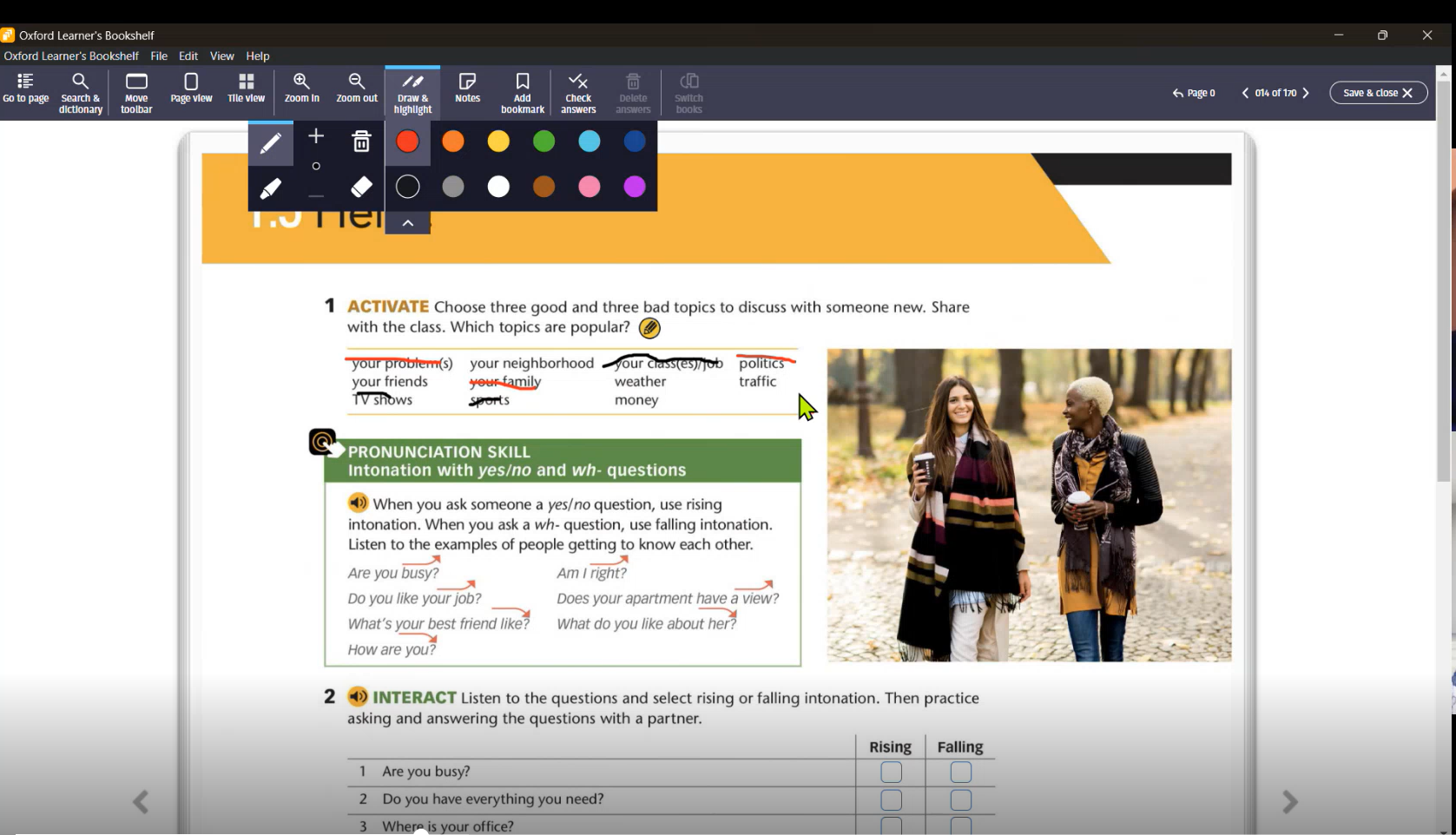1456x835 pixels.
Task: Pick the green color swatch
Action: tap(544, 141)
